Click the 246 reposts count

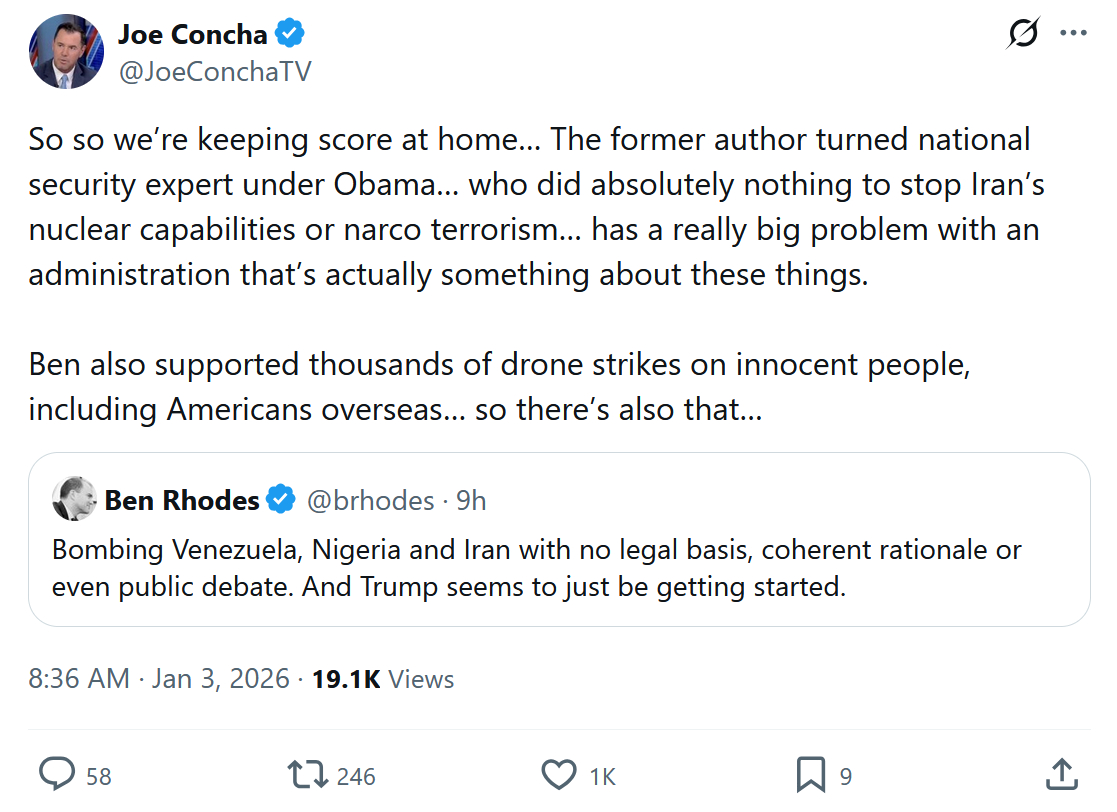point(356,776)
